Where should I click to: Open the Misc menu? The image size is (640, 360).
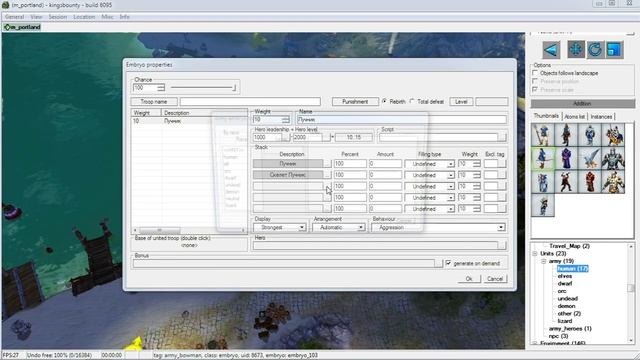point(107,17)
